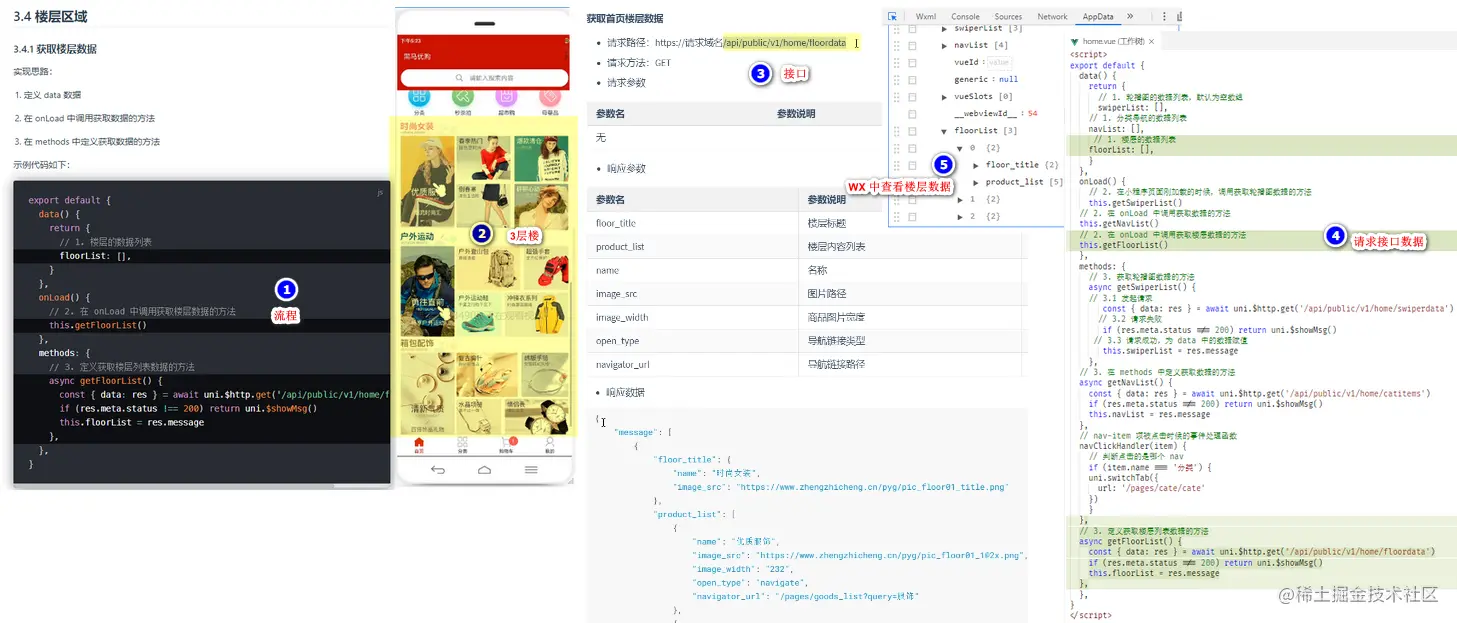
Task: Close the home.vue editor tab
Action: pos(1151,41)
